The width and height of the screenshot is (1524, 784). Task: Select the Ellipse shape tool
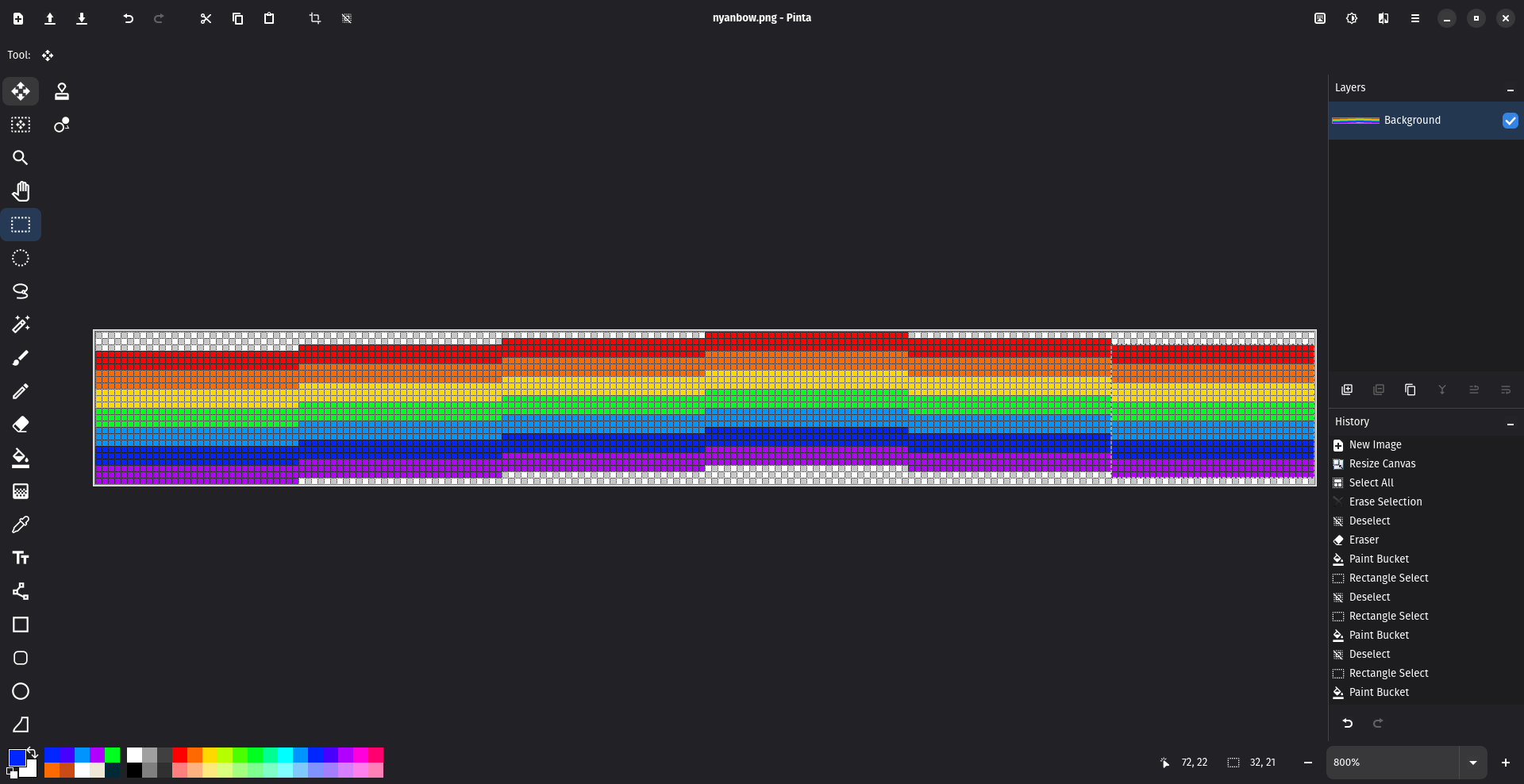click(x=21, y=691)
